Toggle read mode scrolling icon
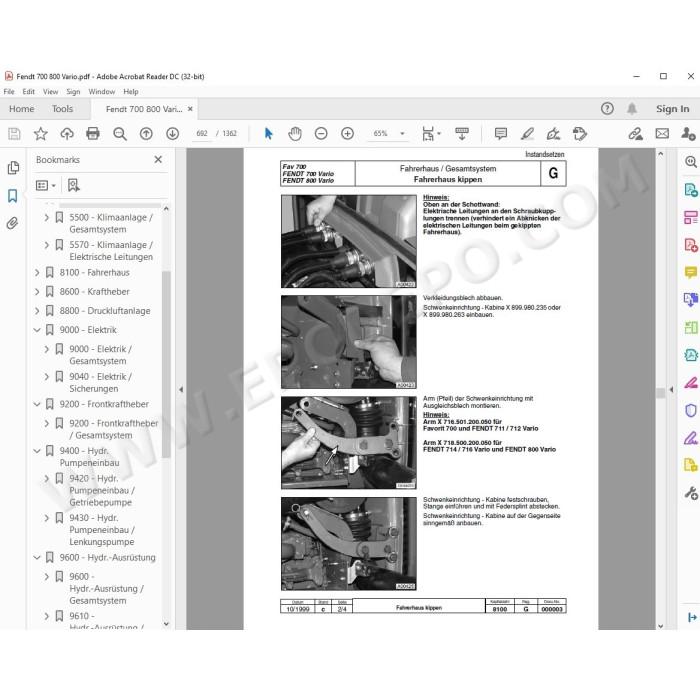 pos(462,133)
